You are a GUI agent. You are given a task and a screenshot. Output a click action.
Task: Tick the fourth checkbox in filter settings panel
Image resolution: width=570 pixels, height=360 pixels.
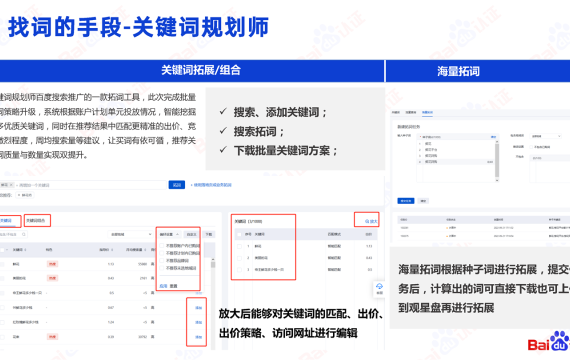pyautogui.click(x=162, y=268)
